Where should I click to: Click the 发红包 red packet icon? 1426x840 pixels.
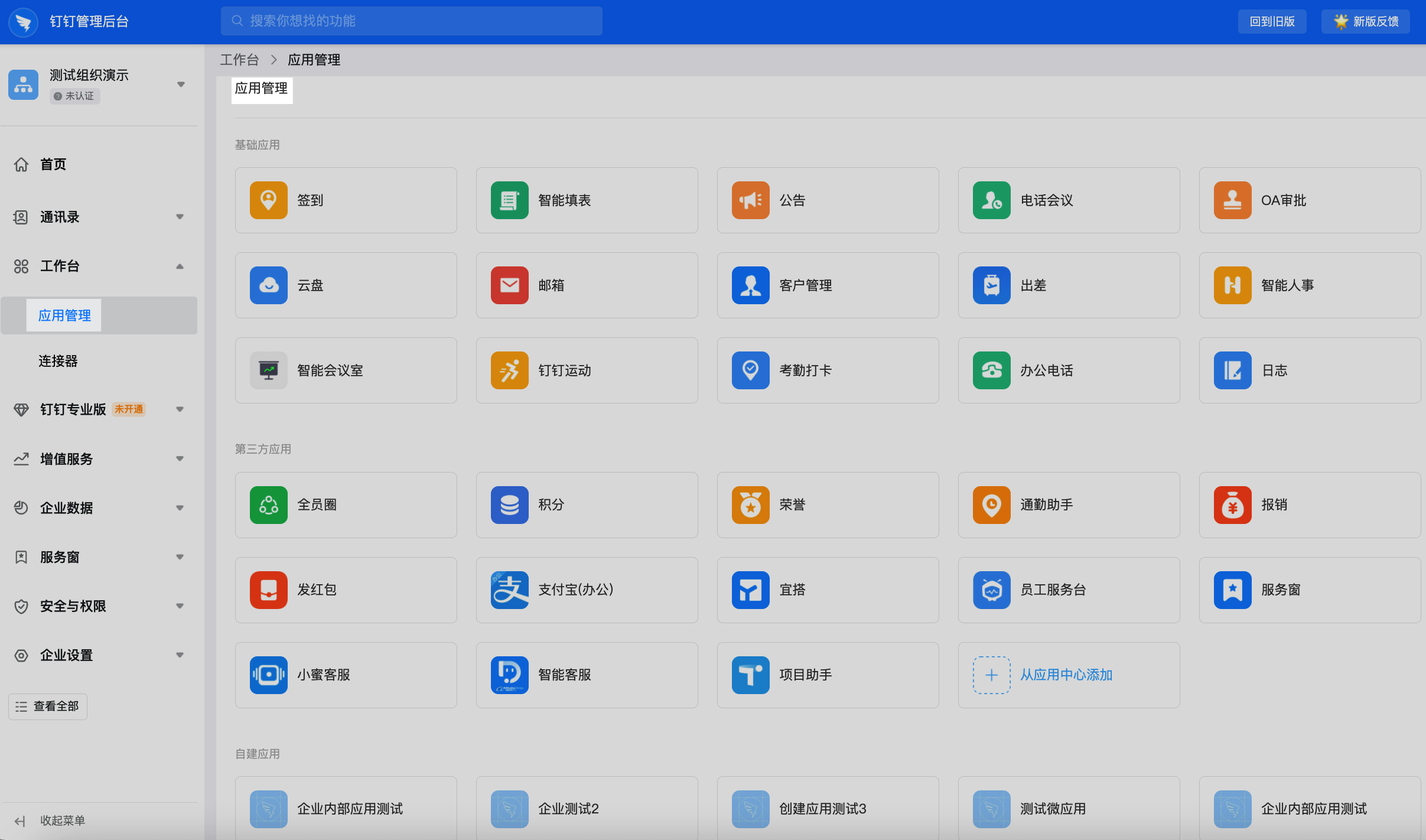268,590
